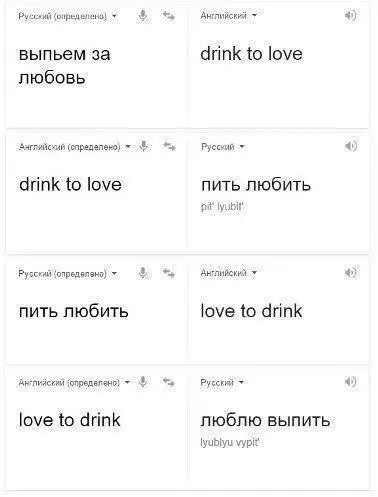Listen to the 'drink to love' translation output
Screen dimensions: 378x497
pyautogui.click(x=350, y=15)
